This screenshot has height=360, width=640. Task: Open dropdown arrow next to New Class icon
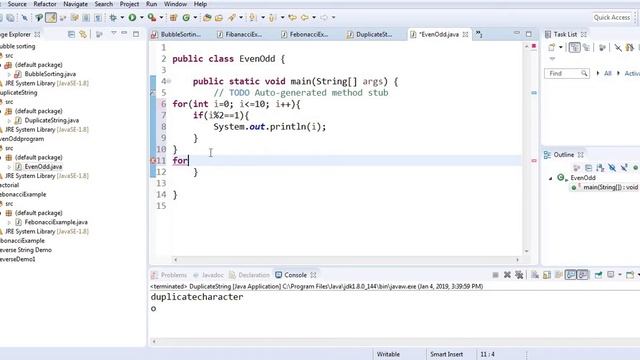click(195, 18)
